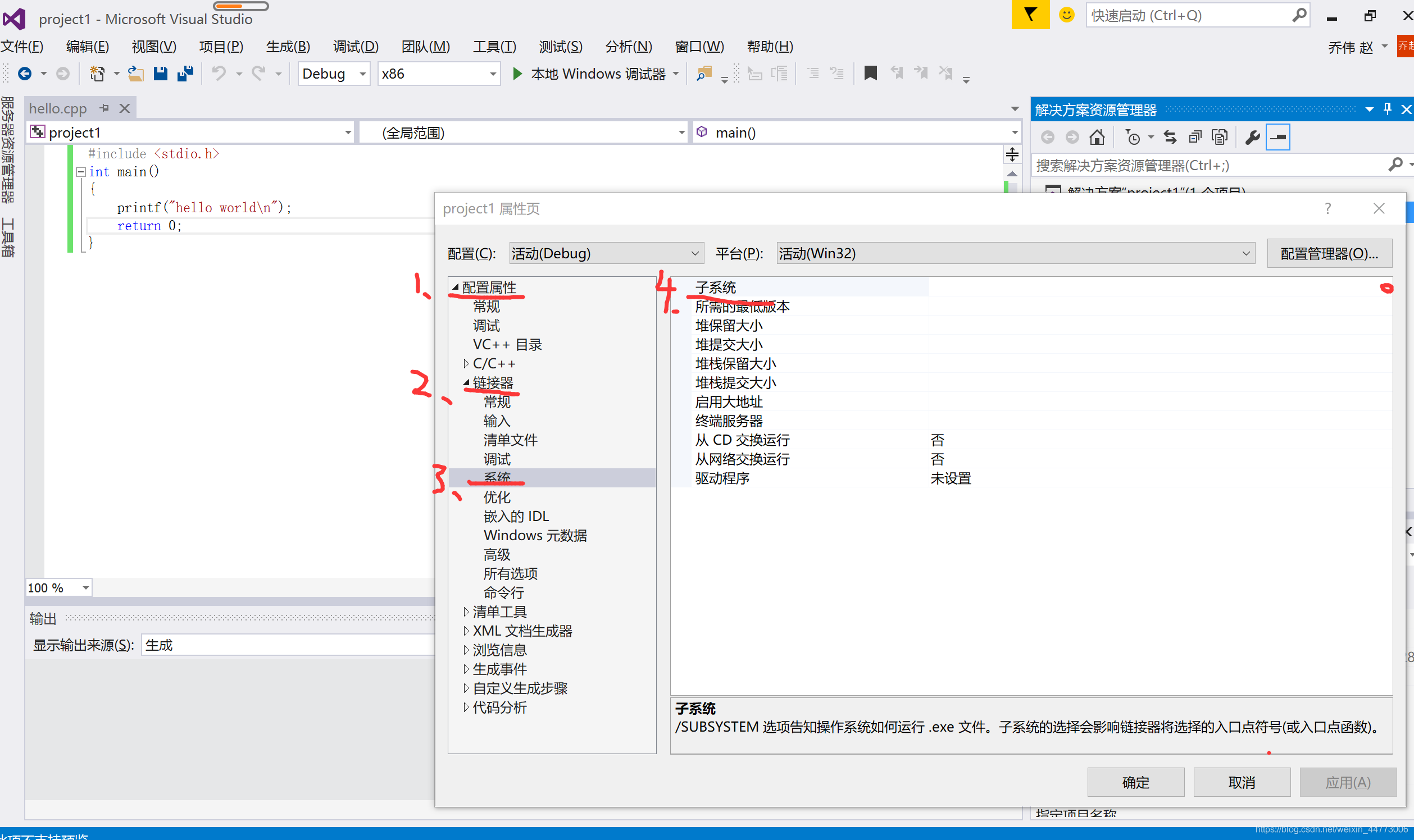Click the Undo arrow icon
The height and width of the screenshot is (840, 1414).
click(x=219, y=74)
